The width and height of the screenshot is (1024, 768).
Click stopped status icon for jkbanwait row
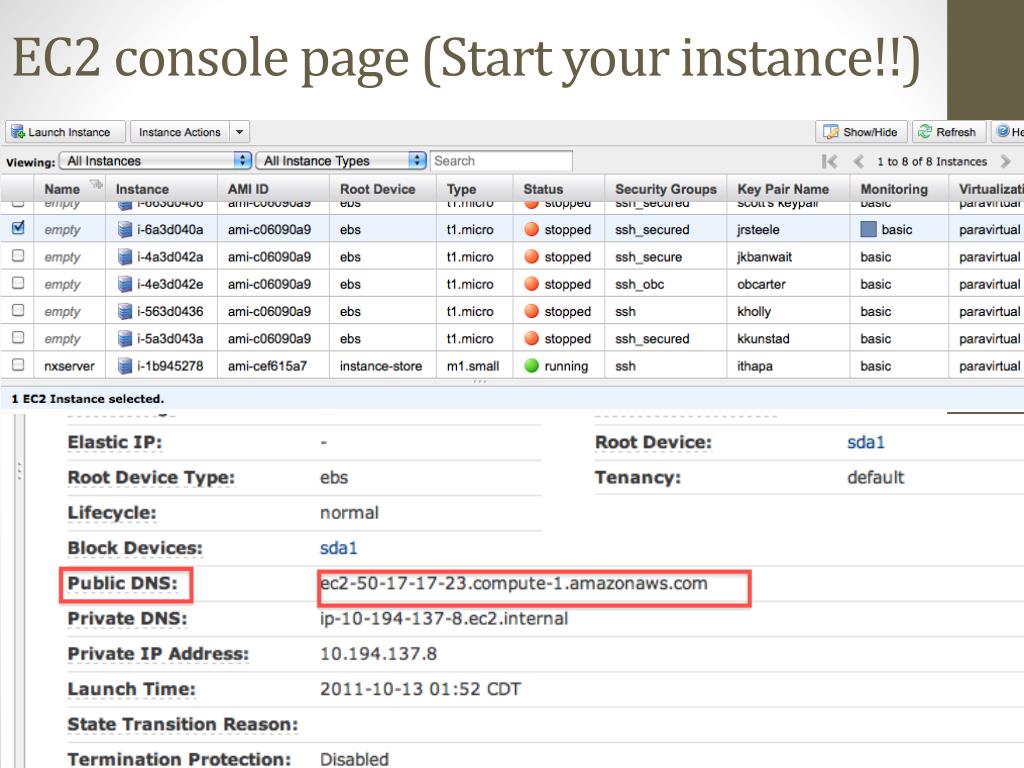click(x=532, y=257)
